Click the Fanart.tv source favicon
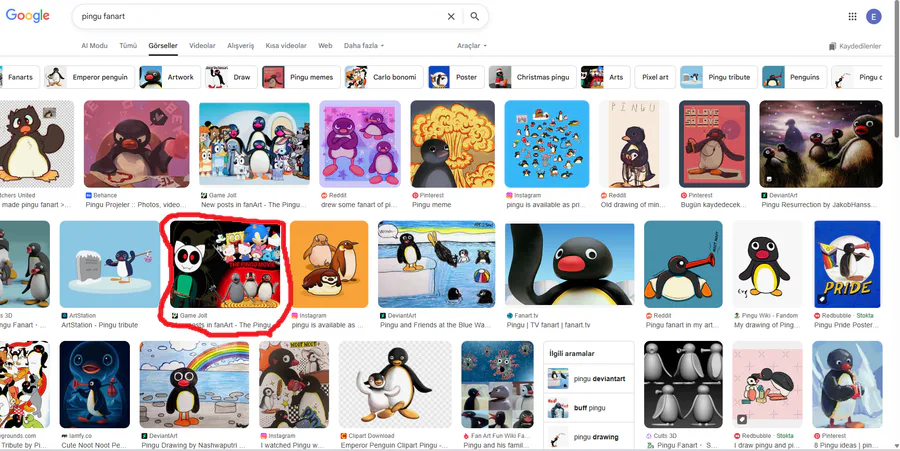This screenshot has width=900, height=451. click(x=510, y=316)
